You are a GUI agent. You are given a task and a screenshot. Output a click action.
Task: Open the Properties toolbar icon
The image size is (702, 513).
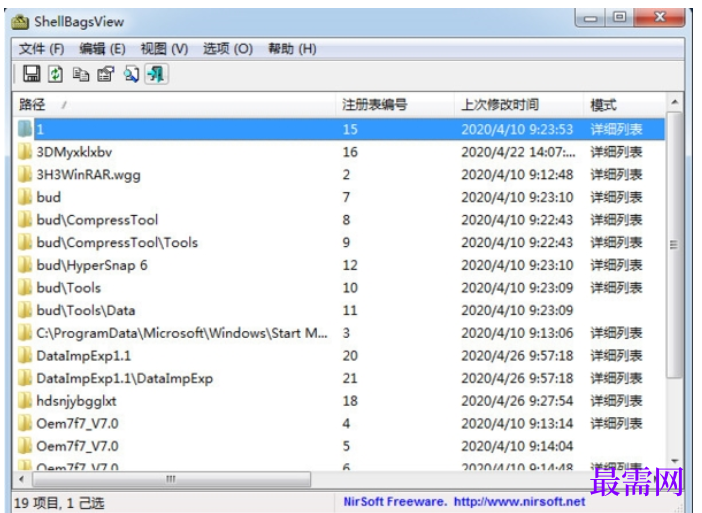click(x=106, y=74)
